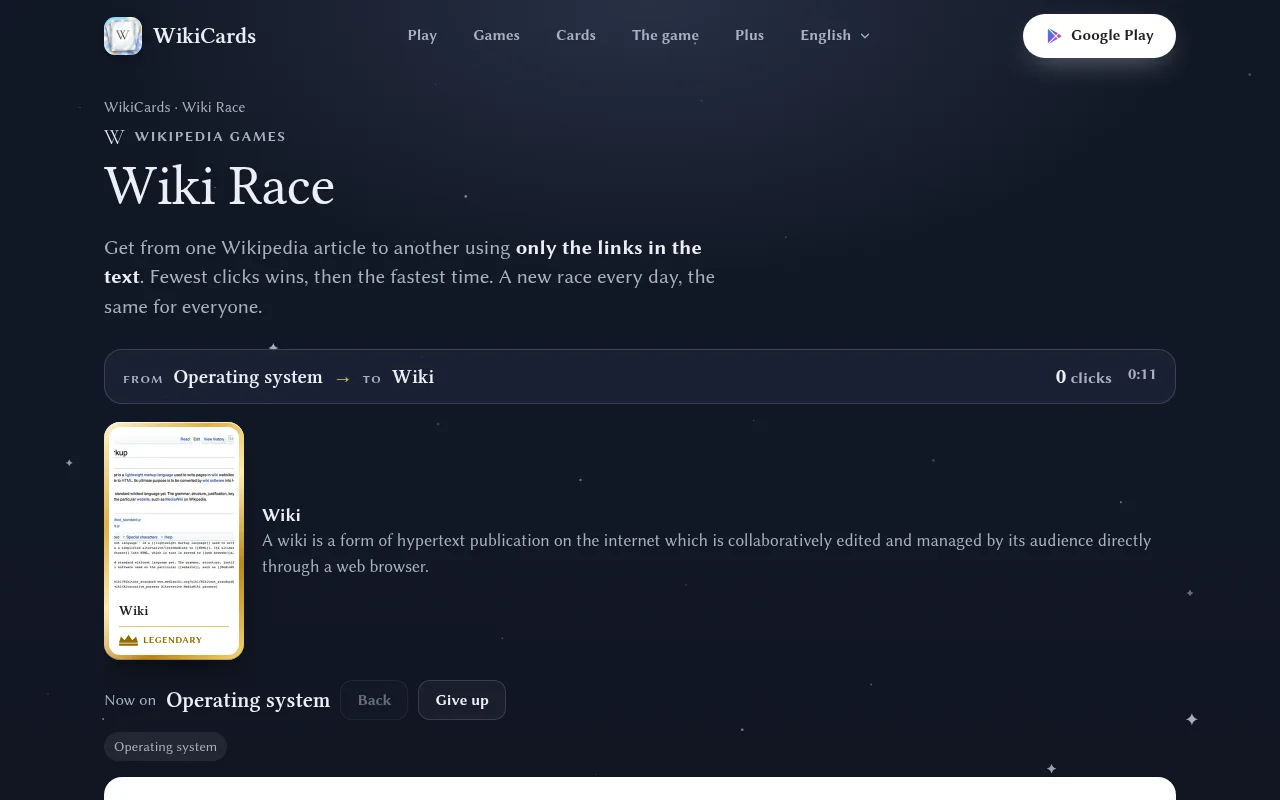Click the arrow between start and target
Screen dimensions: 1280x800
click(x=343, y=378)
